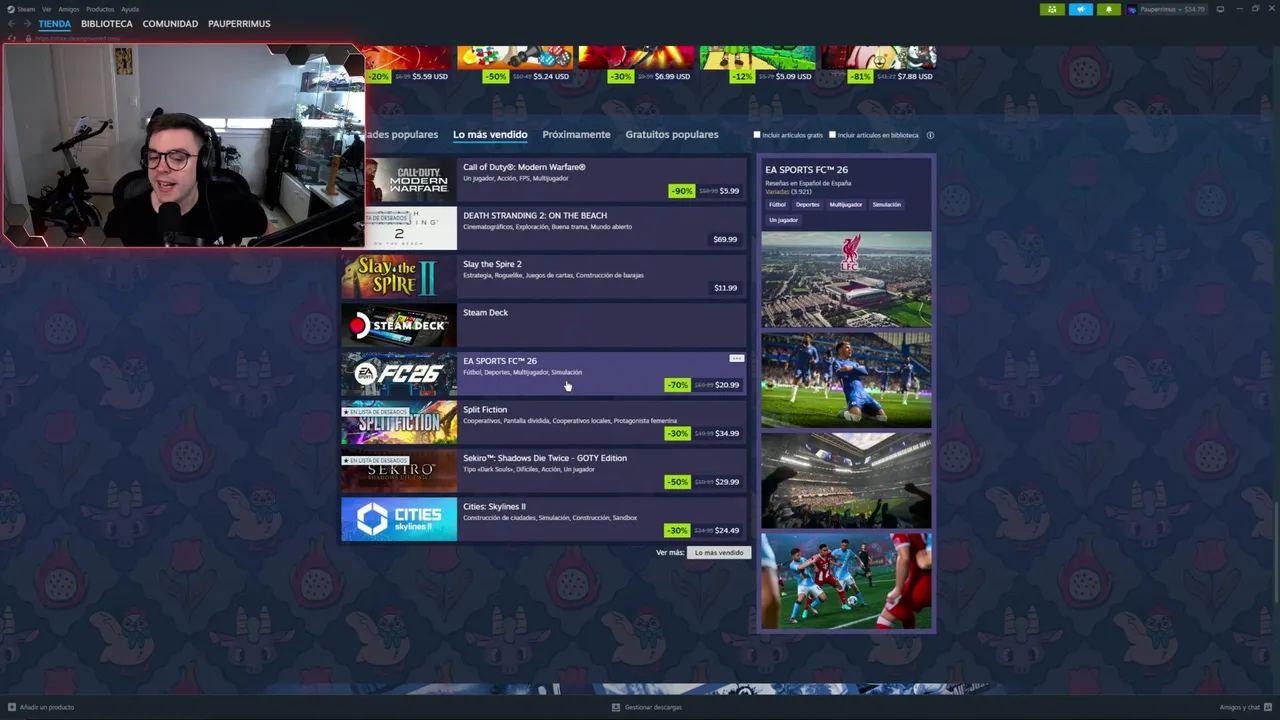Click the Lo más vendido 'Ver más' button
Viewport: 1280px width, 720px height.
tap(719, 552)
